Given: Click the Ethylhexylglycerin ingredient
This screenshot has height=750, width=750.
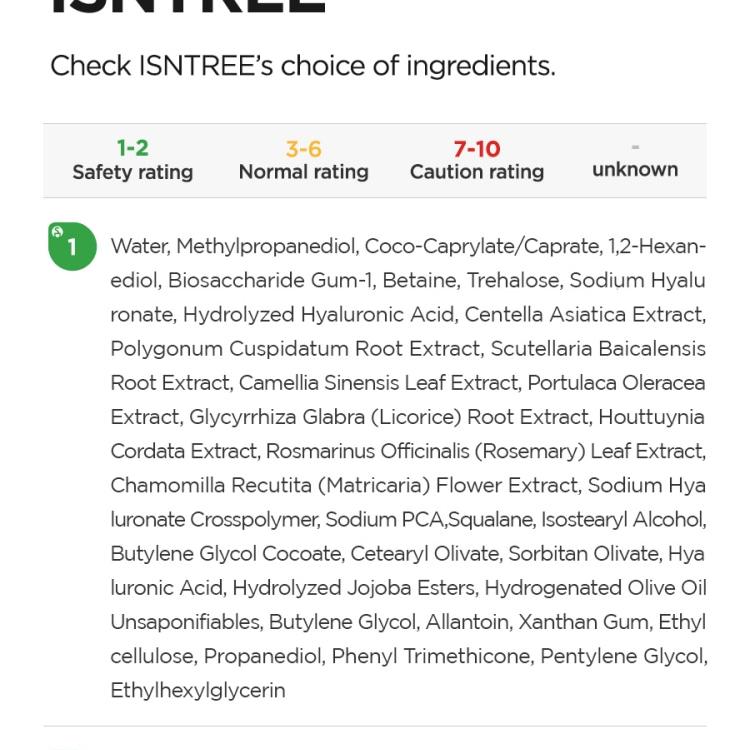Looking at the screenshot, I should pos(198,691).
